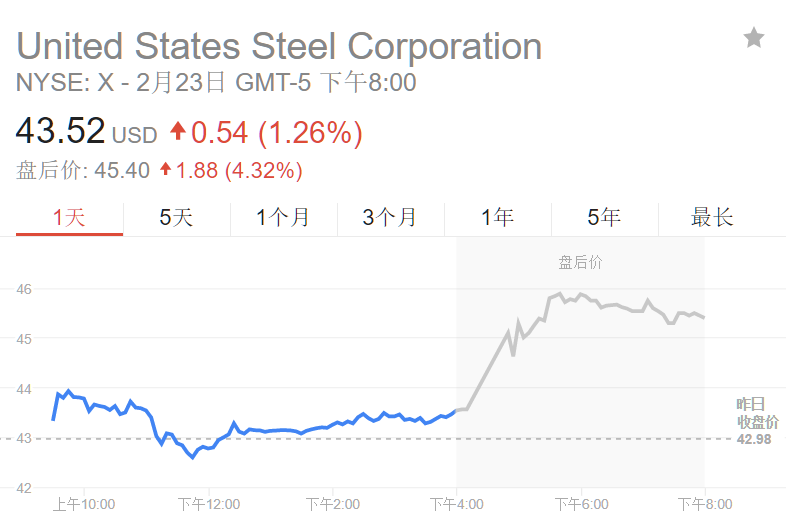Select the 1天 time range tab

click(69, 217)
